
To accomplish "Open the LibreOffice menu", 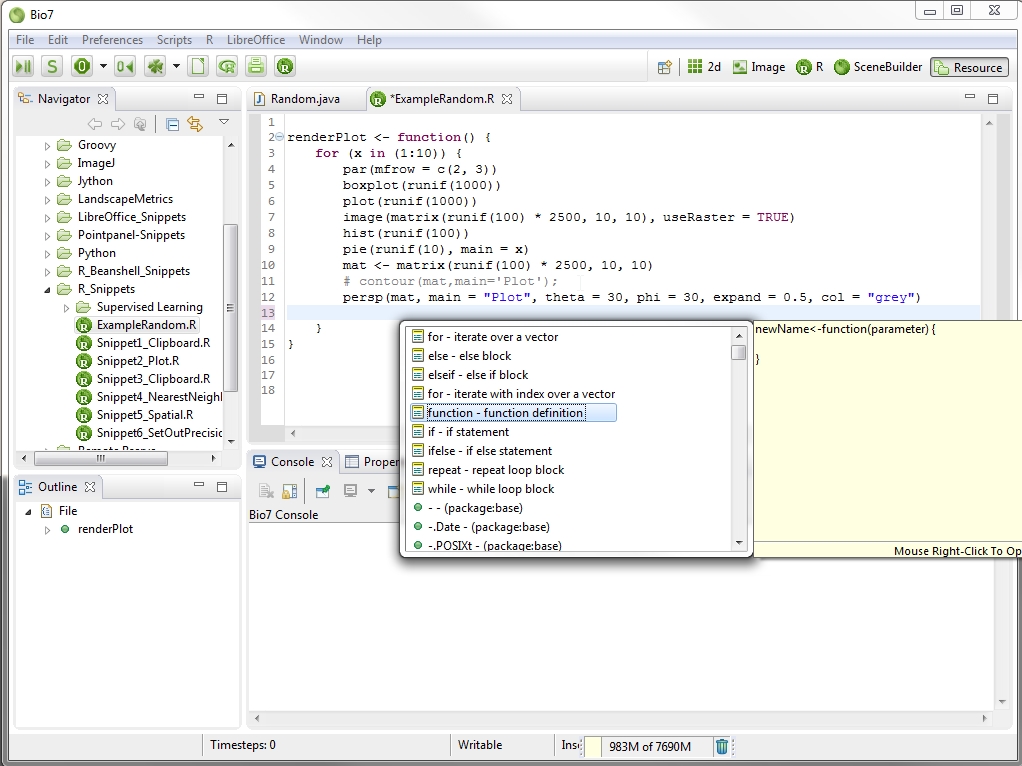I will click(x=256, y=40).
